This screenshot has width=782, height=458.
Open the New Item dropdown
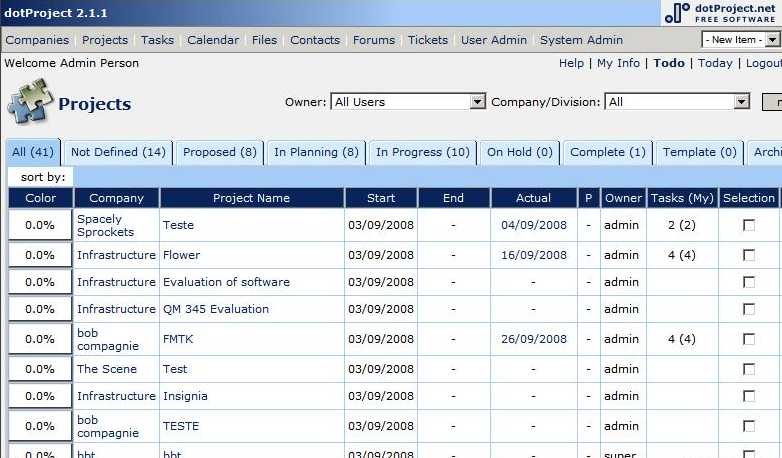click(741, 39)
